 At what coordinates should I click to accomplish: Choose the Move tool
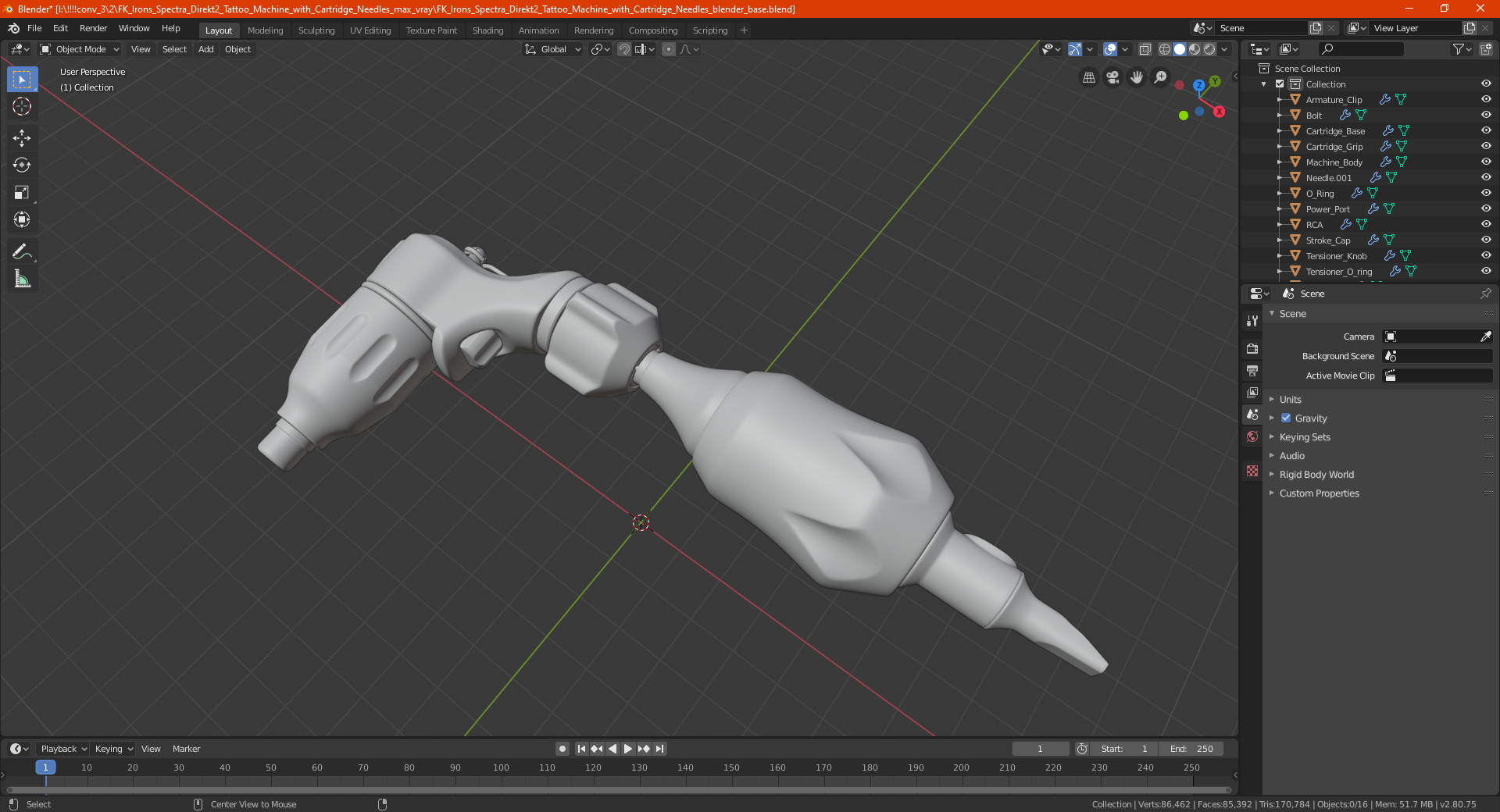pyautogui.click(x=22, y=138)
